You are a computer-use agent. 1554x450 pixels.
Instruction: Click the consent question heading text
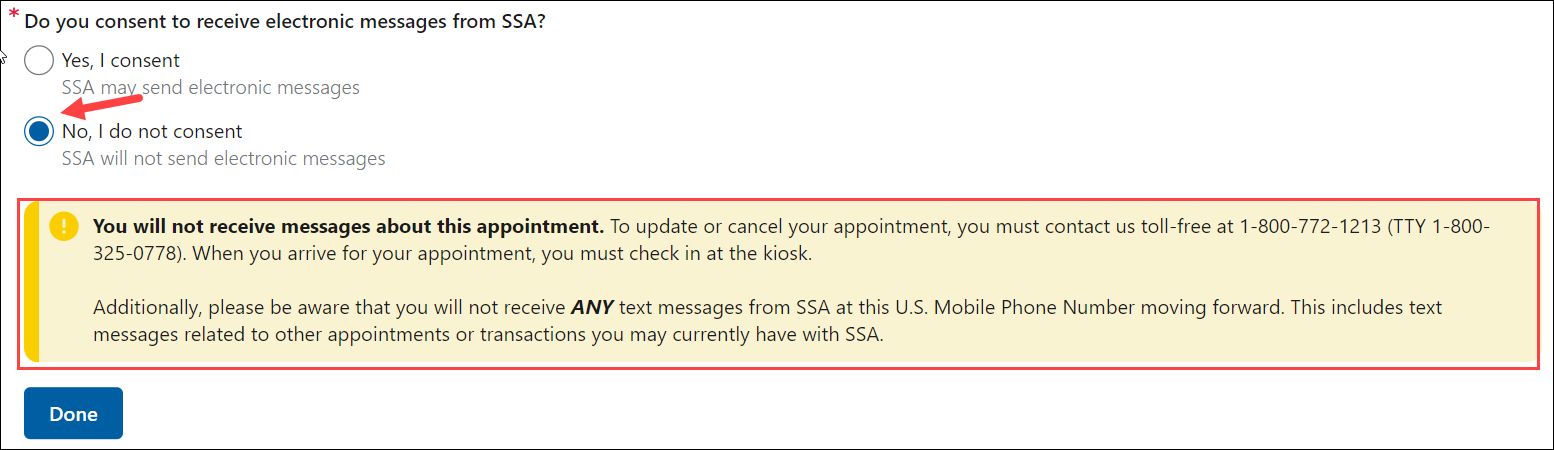285,21
